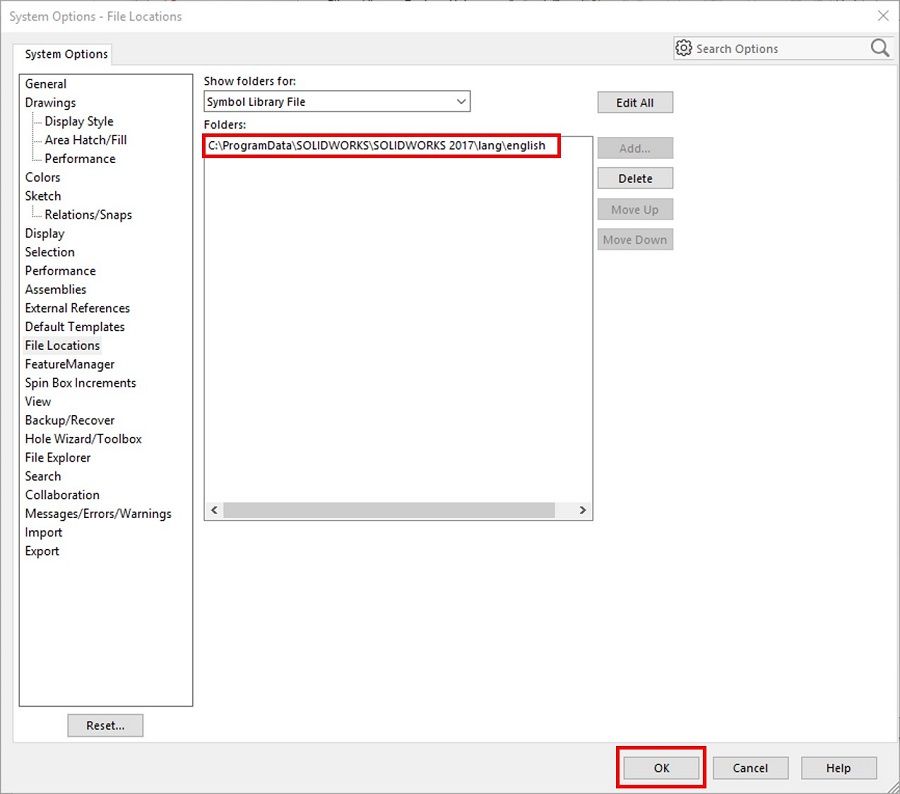This screenshot has width=900, height=794.
Task: Go to Relations/Snaps under Sketch
Action: (x=88, y=215)
